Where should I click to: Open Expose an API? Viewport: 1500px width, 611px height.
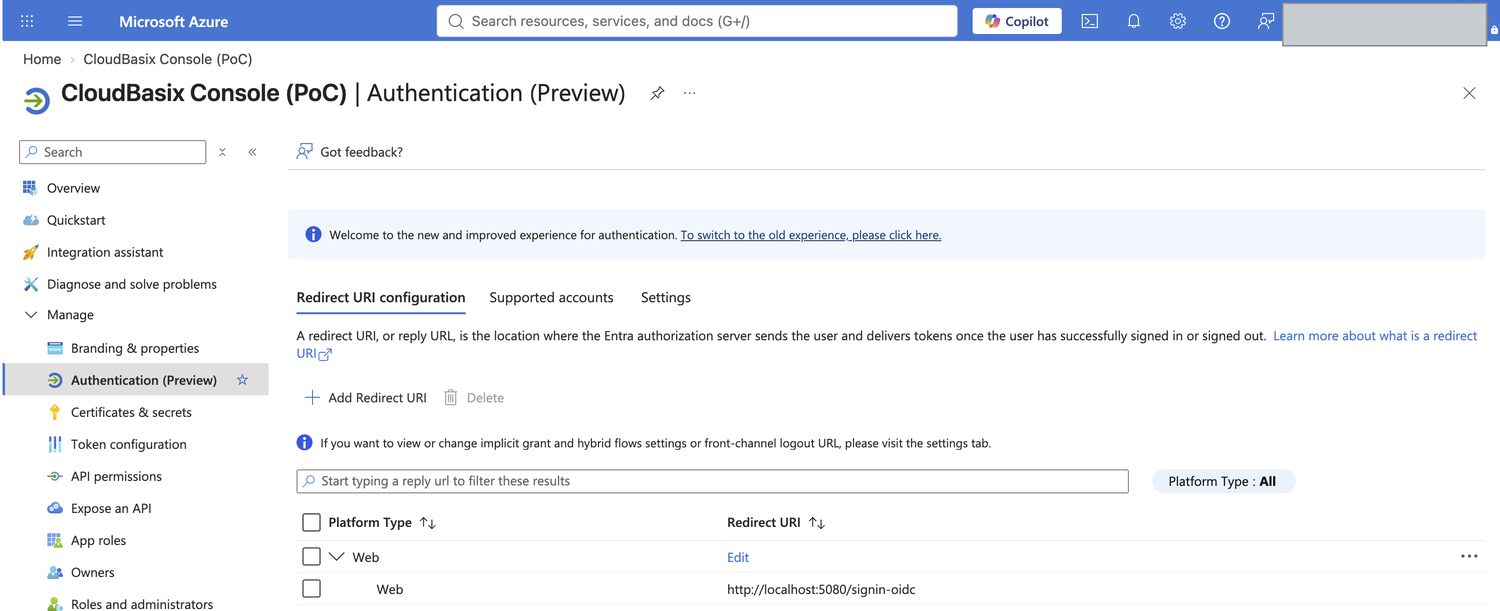click(x=111, y=508)
